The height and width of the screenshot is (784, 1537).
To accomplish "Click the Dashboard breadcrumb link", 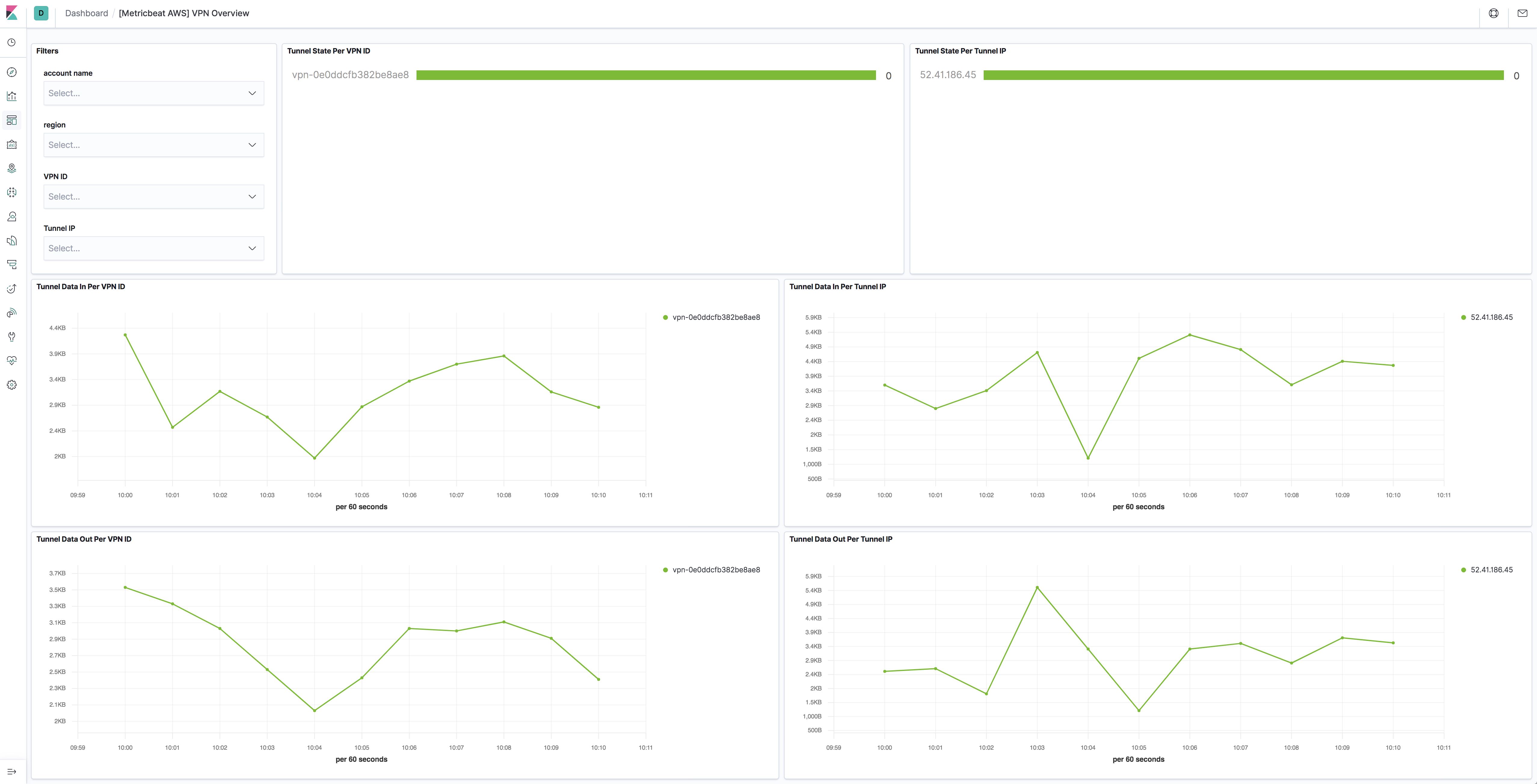I will 86,13.
